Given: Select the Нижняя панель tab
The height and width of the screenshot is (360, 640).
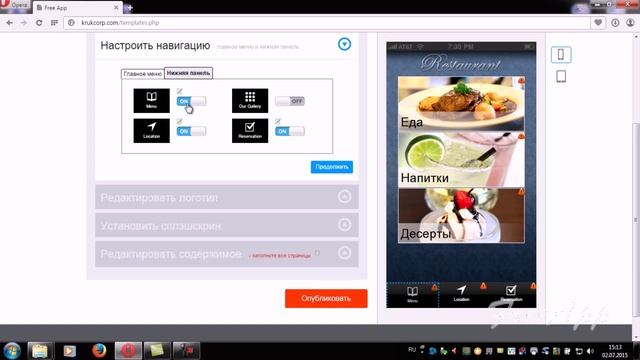Looking at the screenshot, I should point(188,73).
